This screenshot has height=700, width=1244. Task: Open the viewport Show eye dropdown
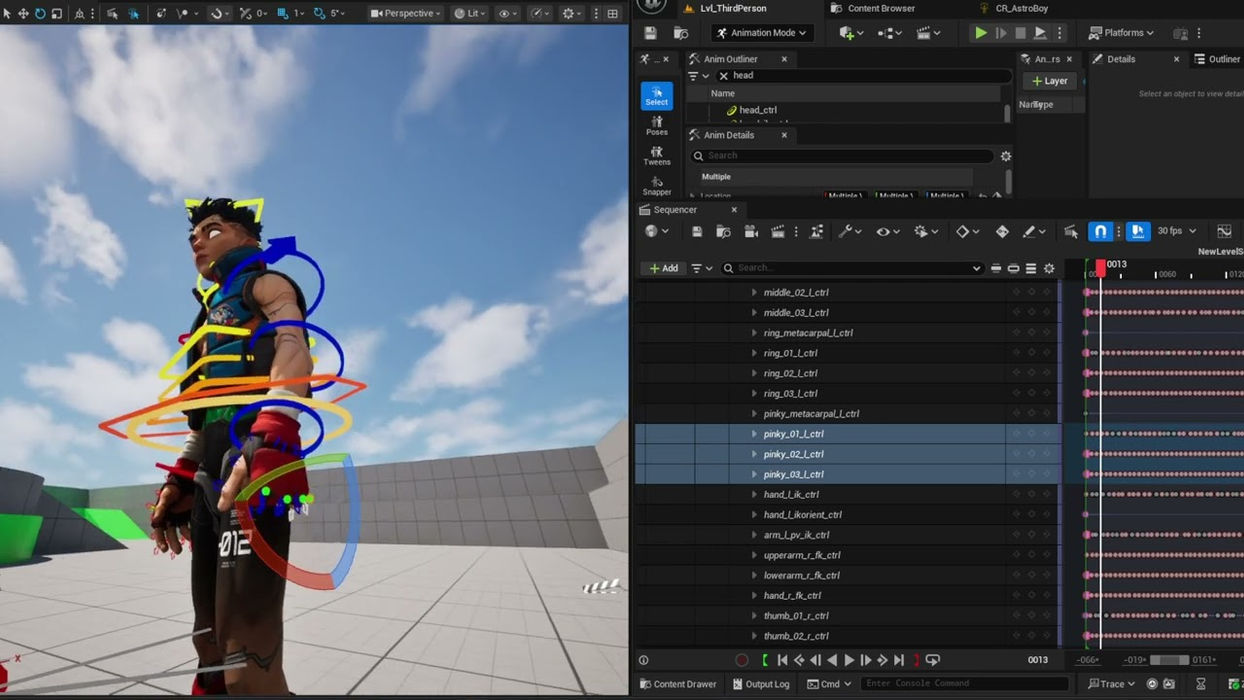(508, 14)
